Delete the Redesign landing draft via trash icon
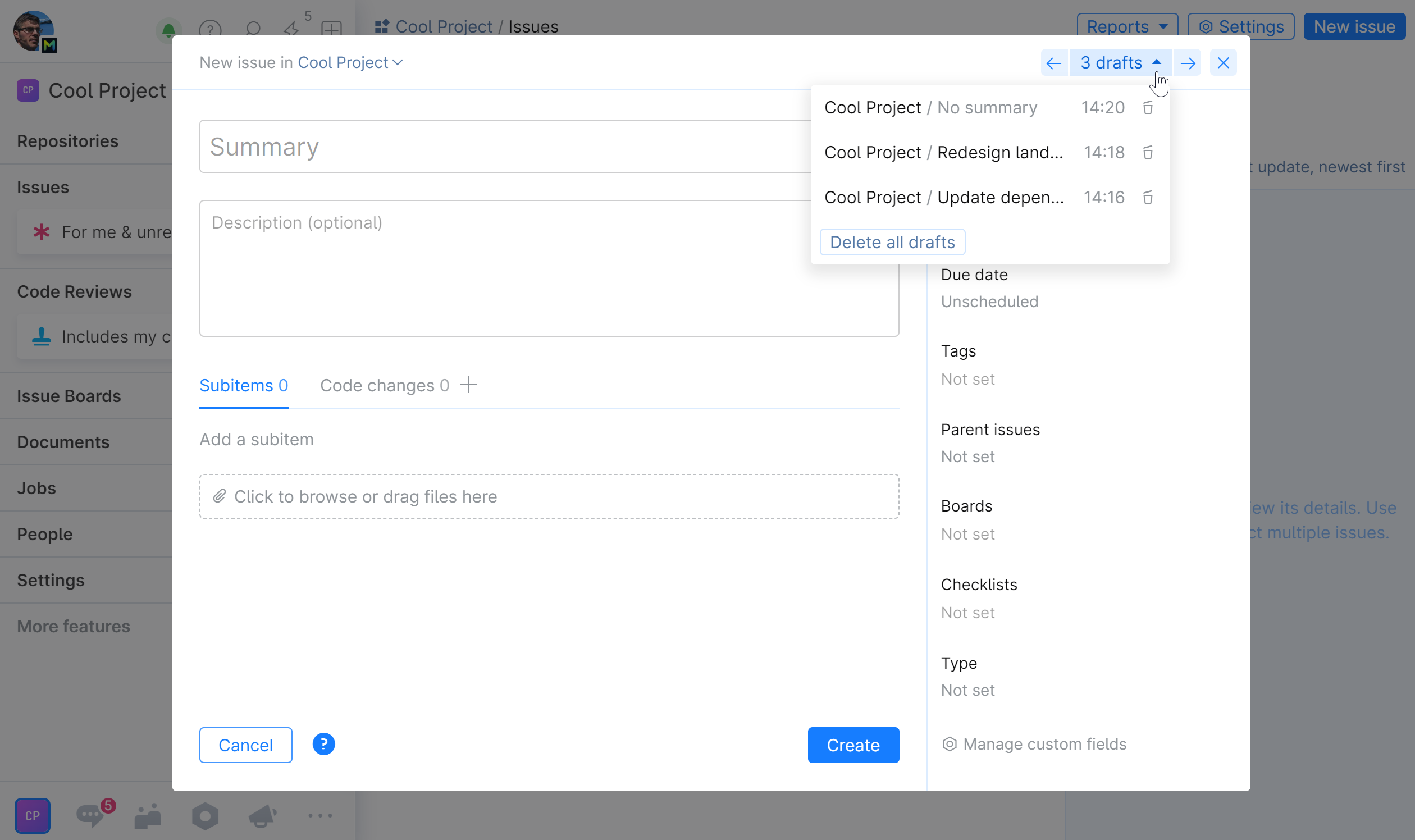1415x840 pixels. coord(1147,152)
